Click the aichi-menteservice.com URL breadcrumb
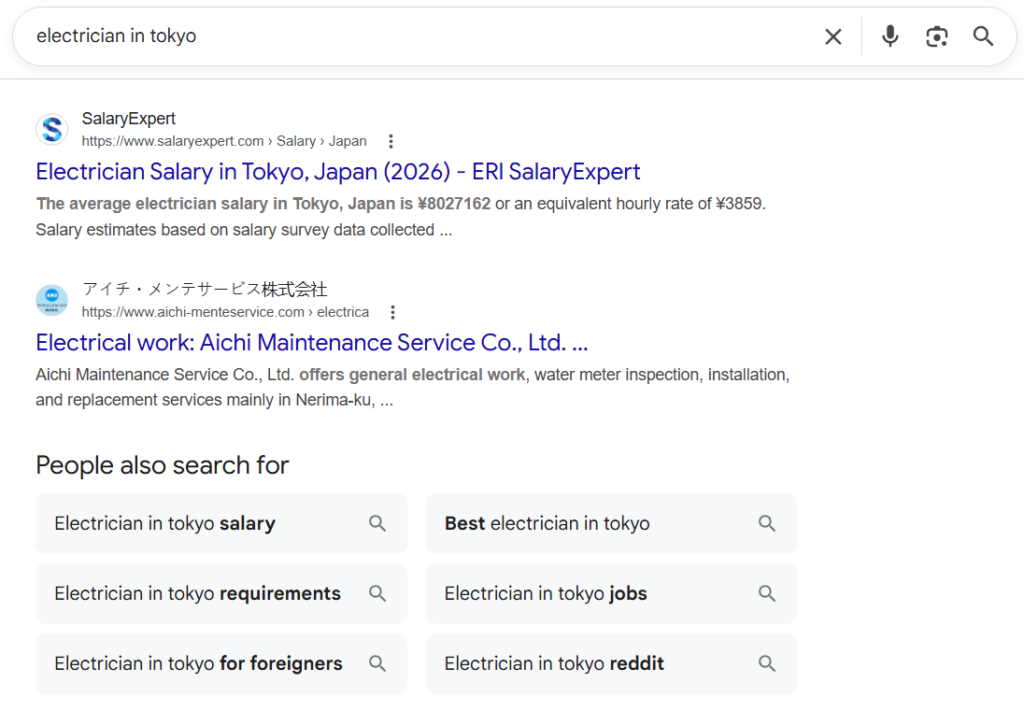 (225, 312)
